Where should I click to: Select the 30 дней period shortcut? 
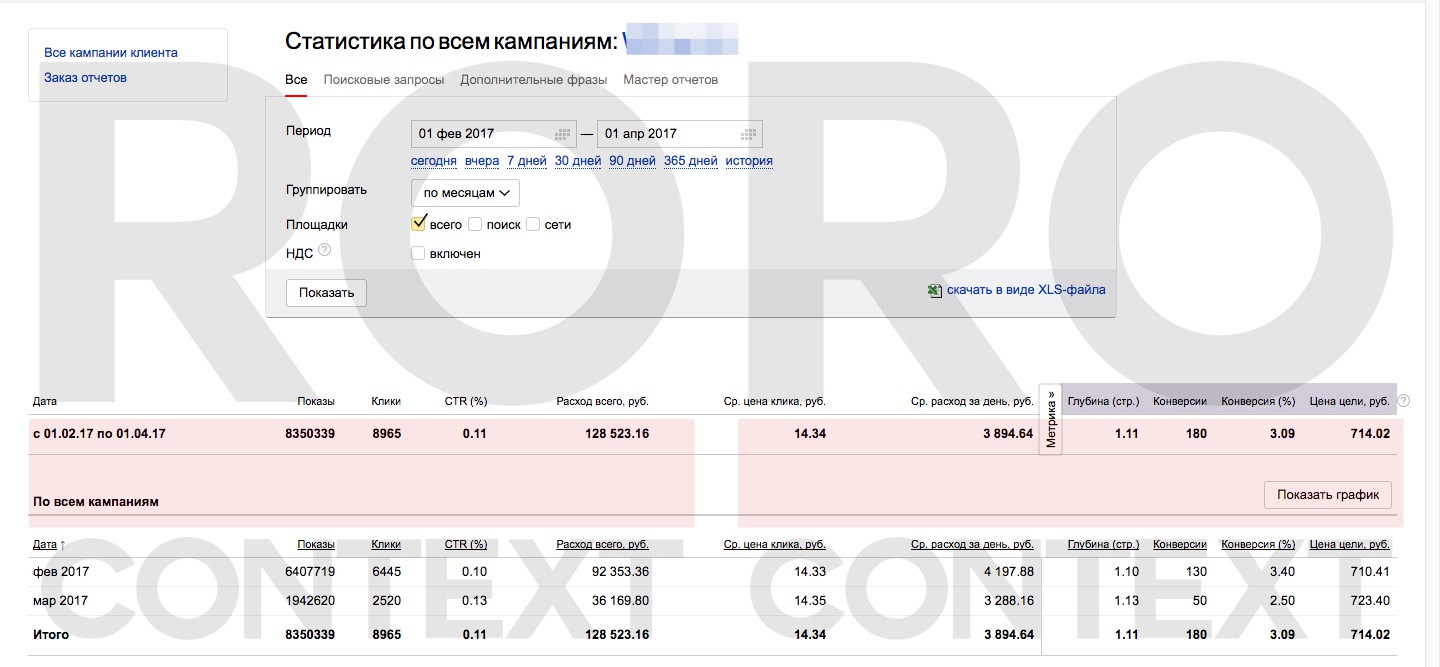coord(578,161)
